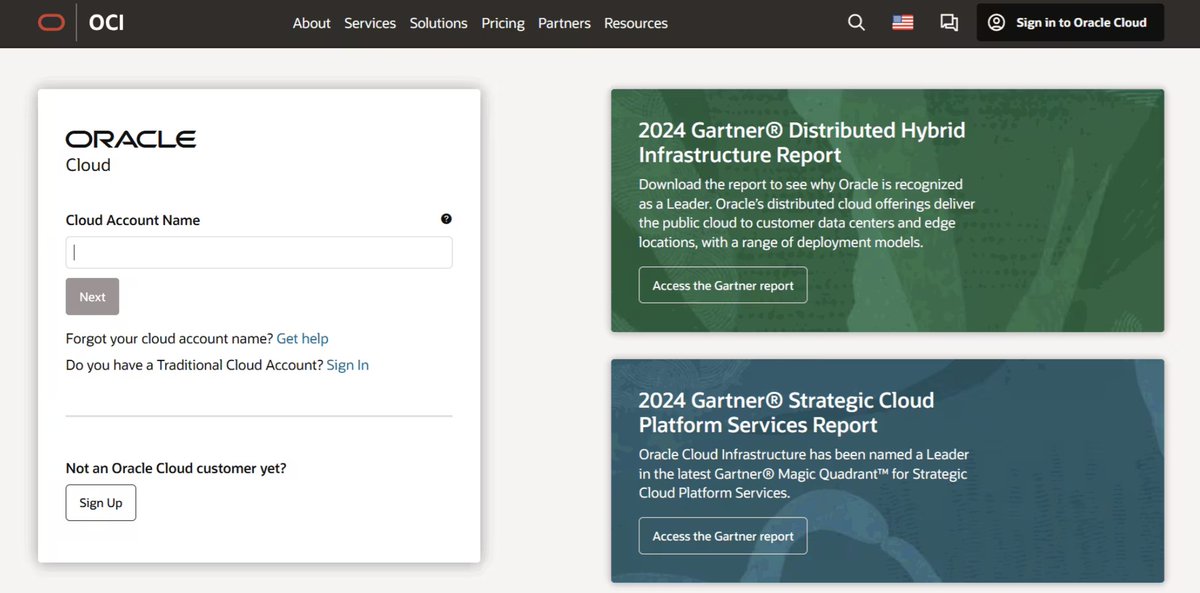Access the Strategic Cloud Platform Gartner report
The width and height of the screenshot is (1200, 593).
point(723,536)
